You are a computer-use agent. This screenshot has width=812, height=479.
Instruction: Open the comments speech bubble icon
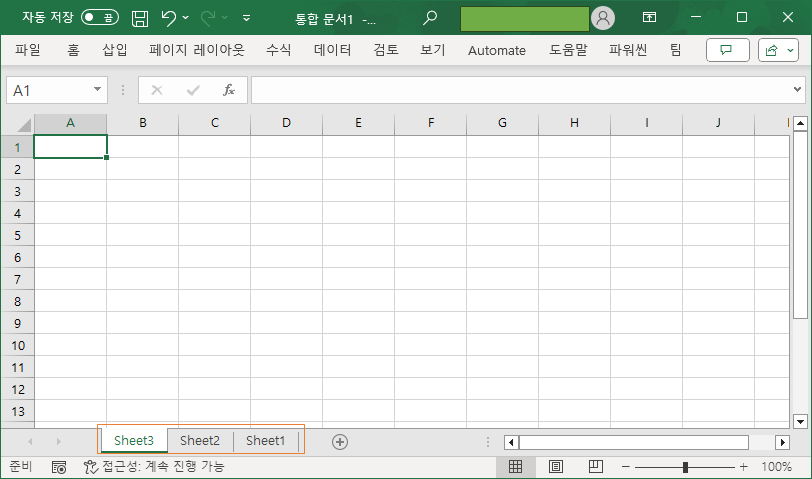click(x=727, y=50)
